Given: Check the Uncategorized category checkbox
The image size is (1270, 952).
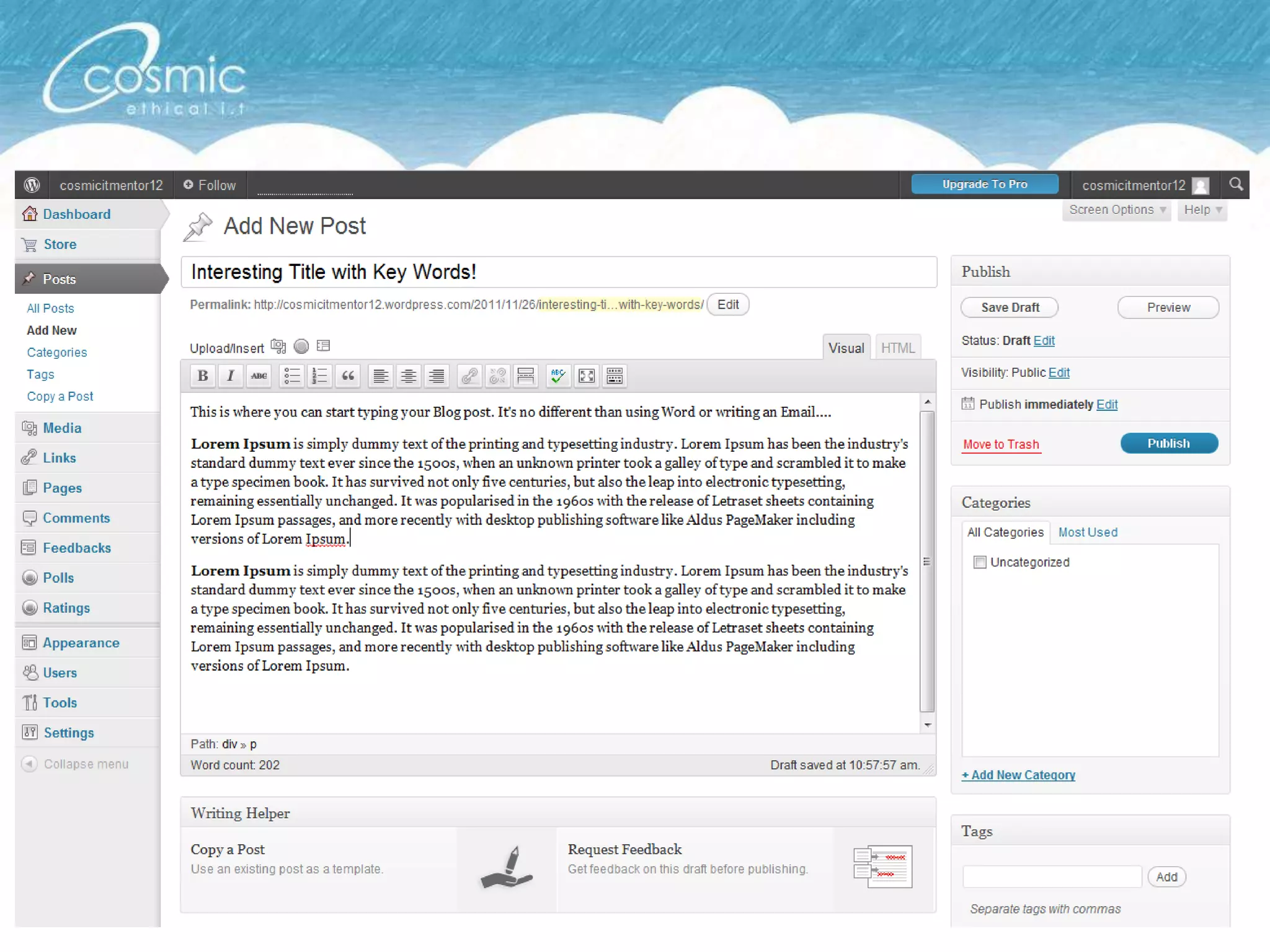Looking at the screenshot, I should (x=980, y=562).
